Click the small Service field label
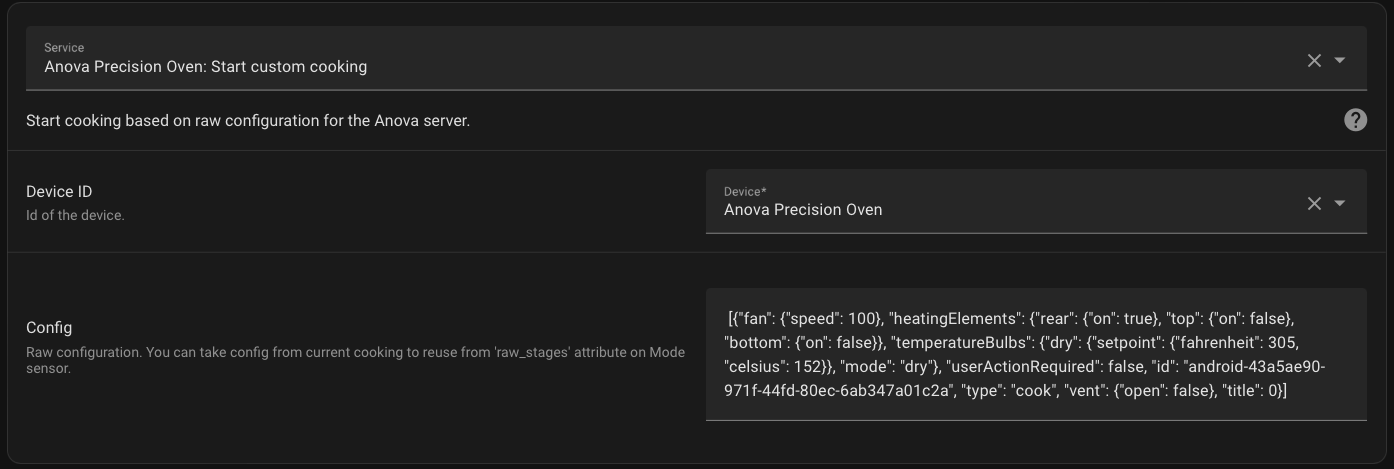 [64, 48]
